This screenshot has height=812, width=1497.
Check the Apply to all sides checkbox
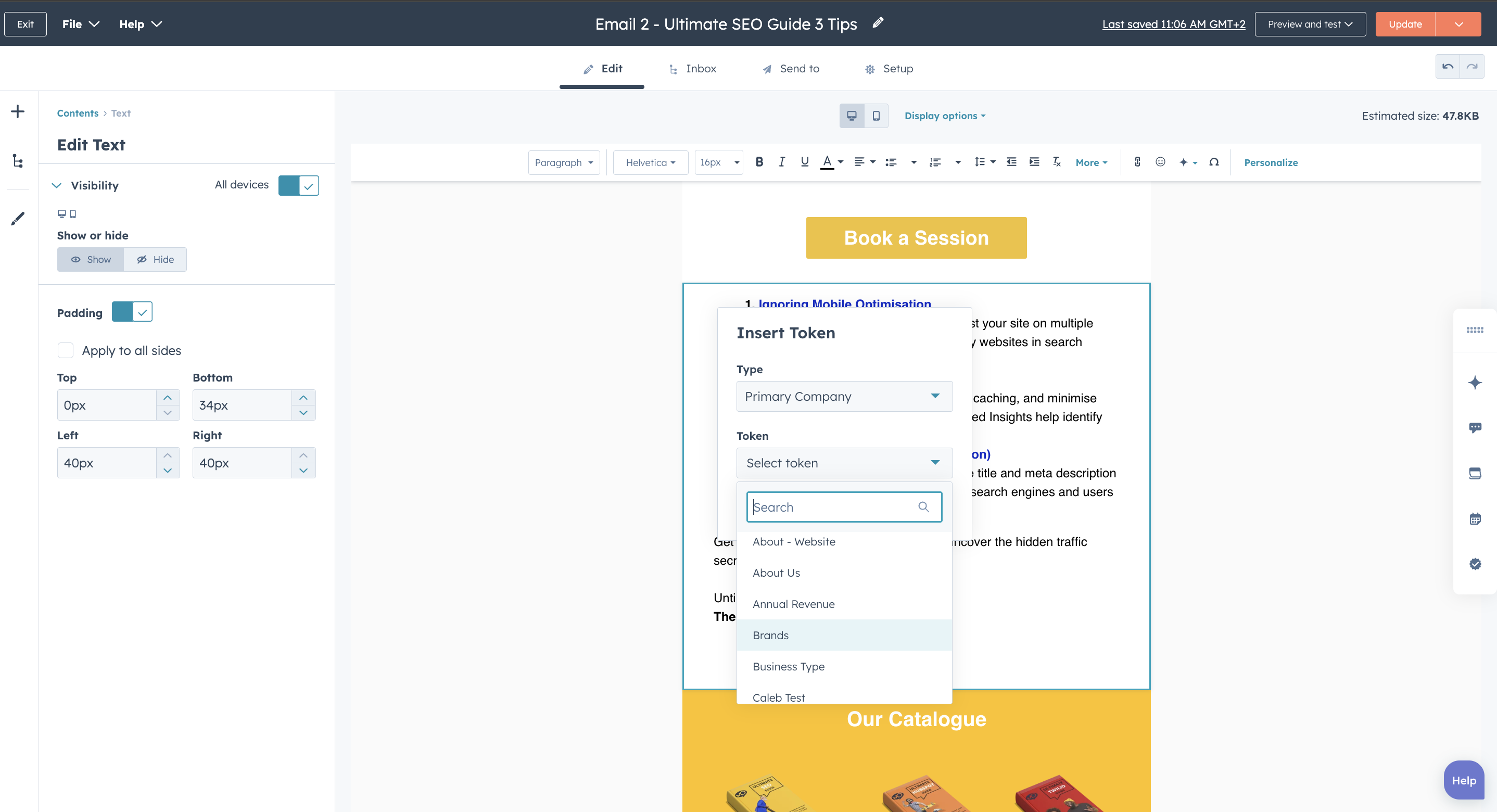(x=66, y=350)
